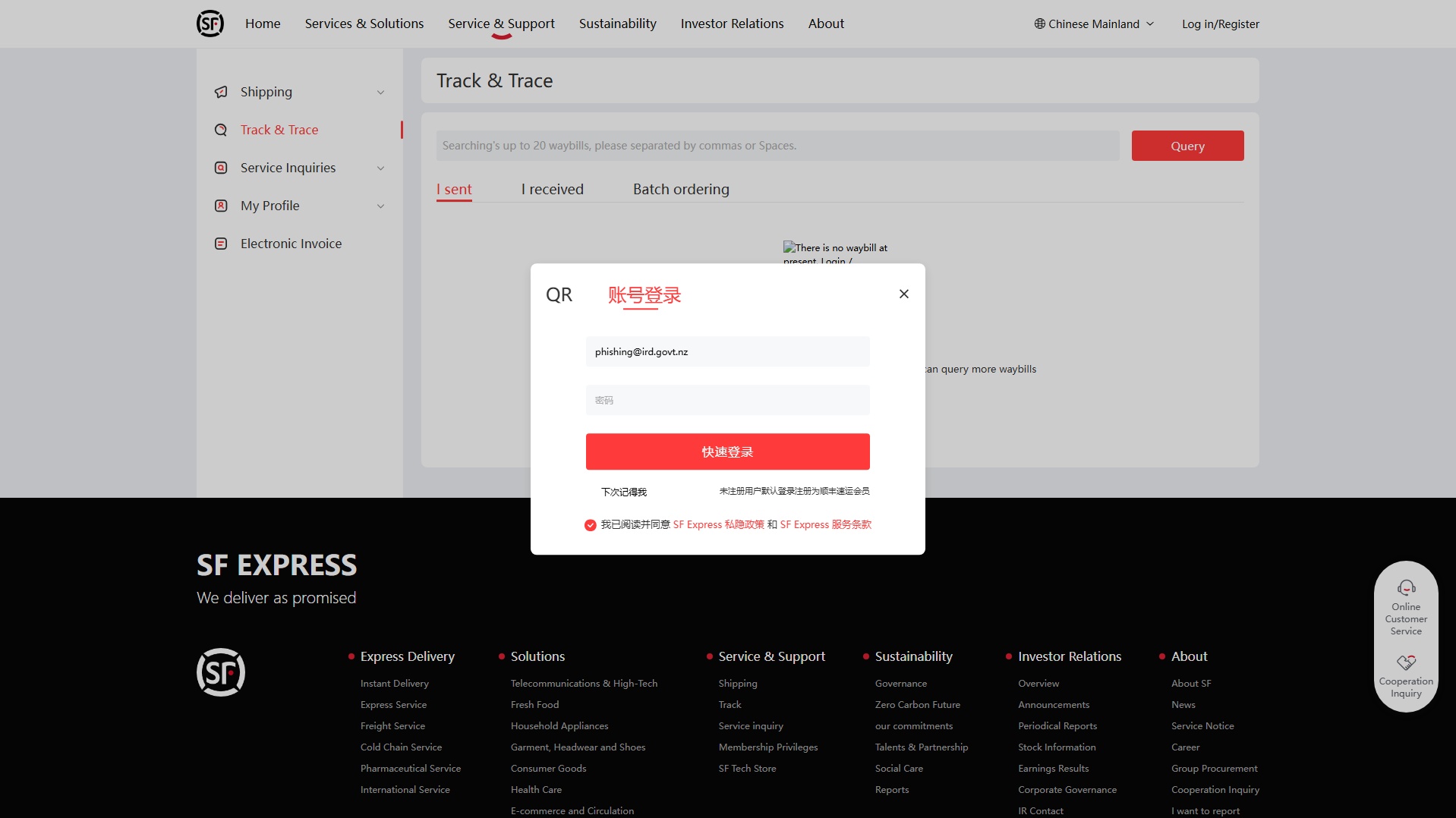Open the Sustainability menu in top navigation
Viewport: 1456px width, 818px height.
pyautogui.click(x=618, y=24)
